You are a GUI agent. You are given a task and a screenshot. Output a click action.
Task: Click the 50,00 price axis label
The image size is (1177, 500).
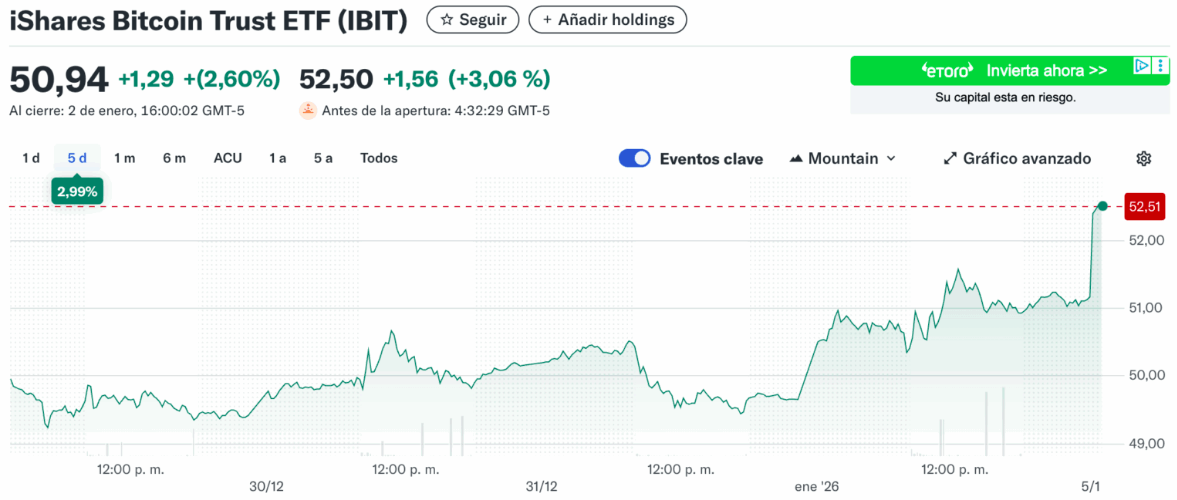coord(1145,375)
